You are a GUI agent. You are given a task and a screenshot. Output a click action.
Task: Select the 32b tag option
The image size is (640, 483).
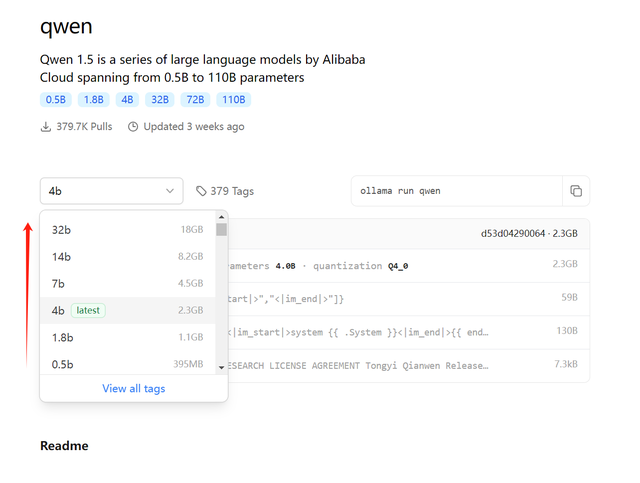click(x=127, y=230)
